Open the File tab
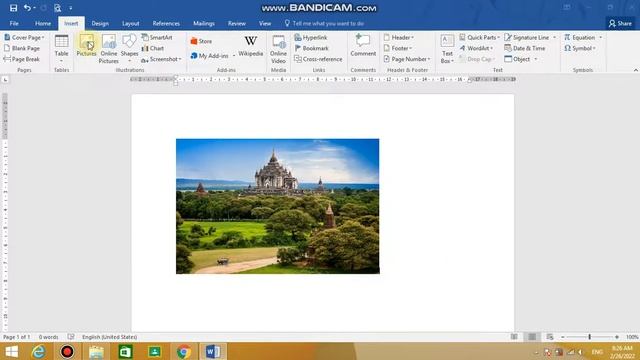Screen dimensions: 640x360 [14, 23]
